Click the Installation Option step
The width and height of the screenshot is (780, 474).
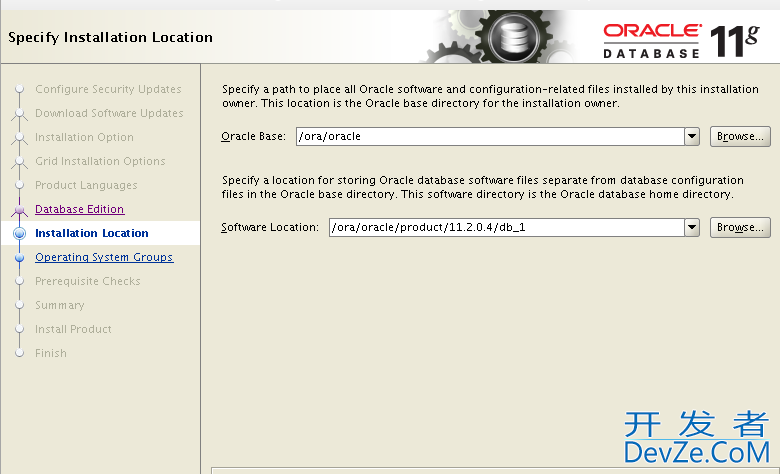[84, 137]
